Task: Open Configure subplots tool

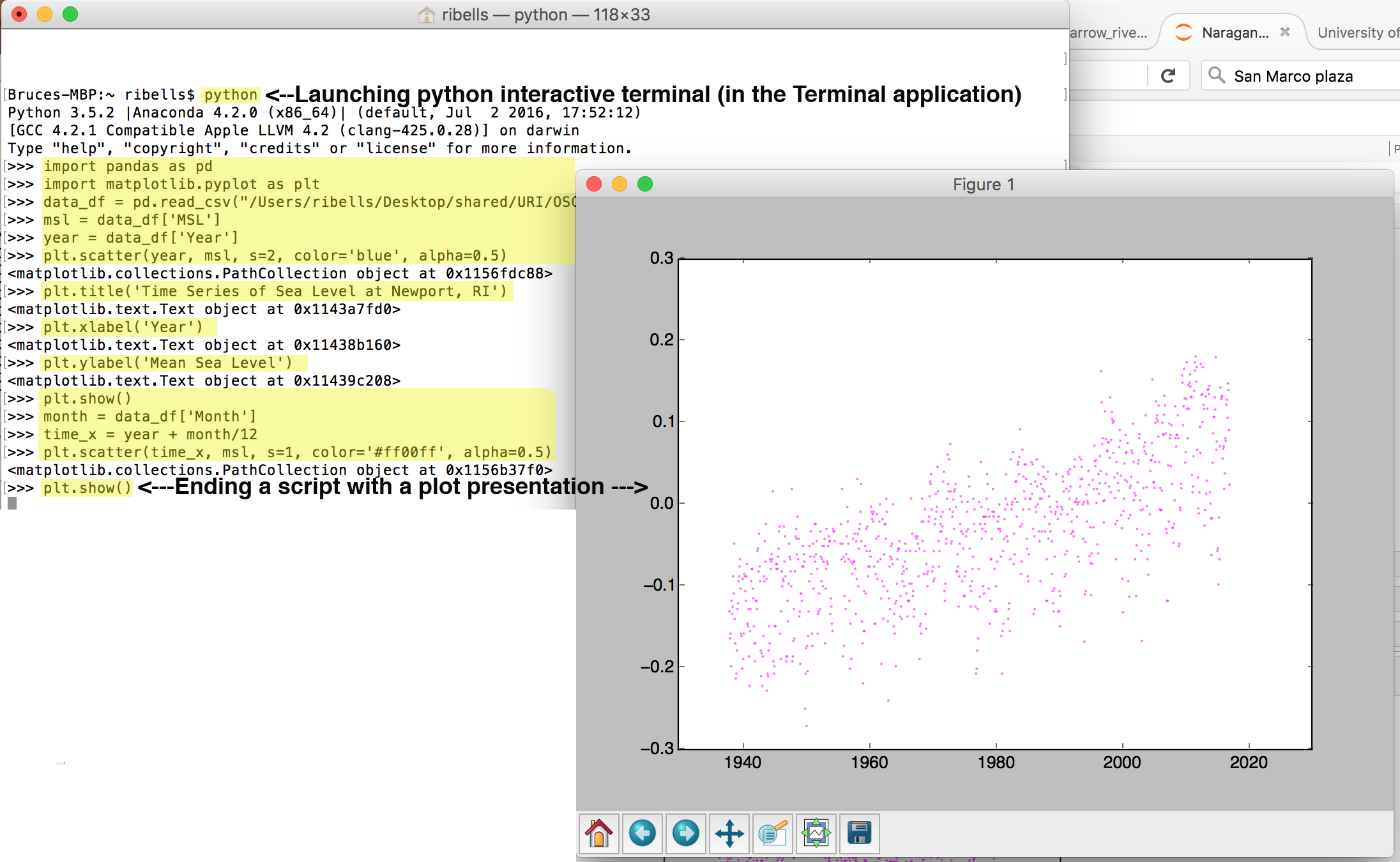Action: [816, 833]
